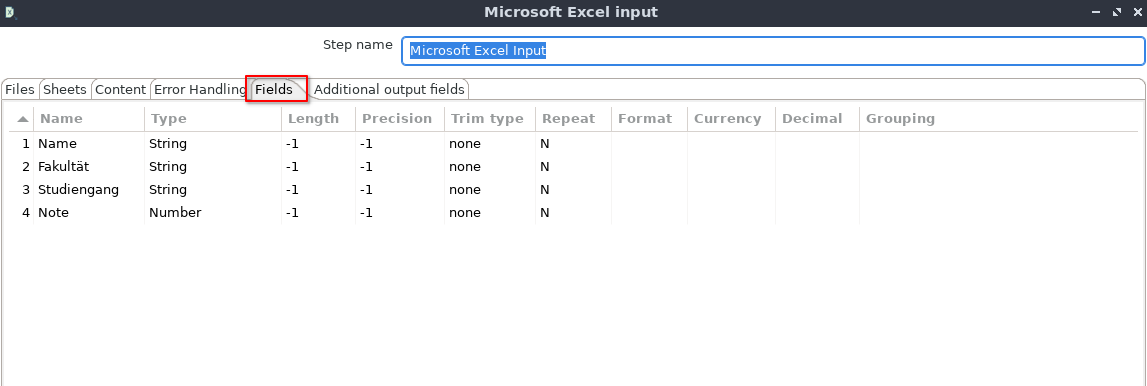Click Repeat value 'N' in Fakultät row
The image size is (1147, 386).
click(574, 167)
